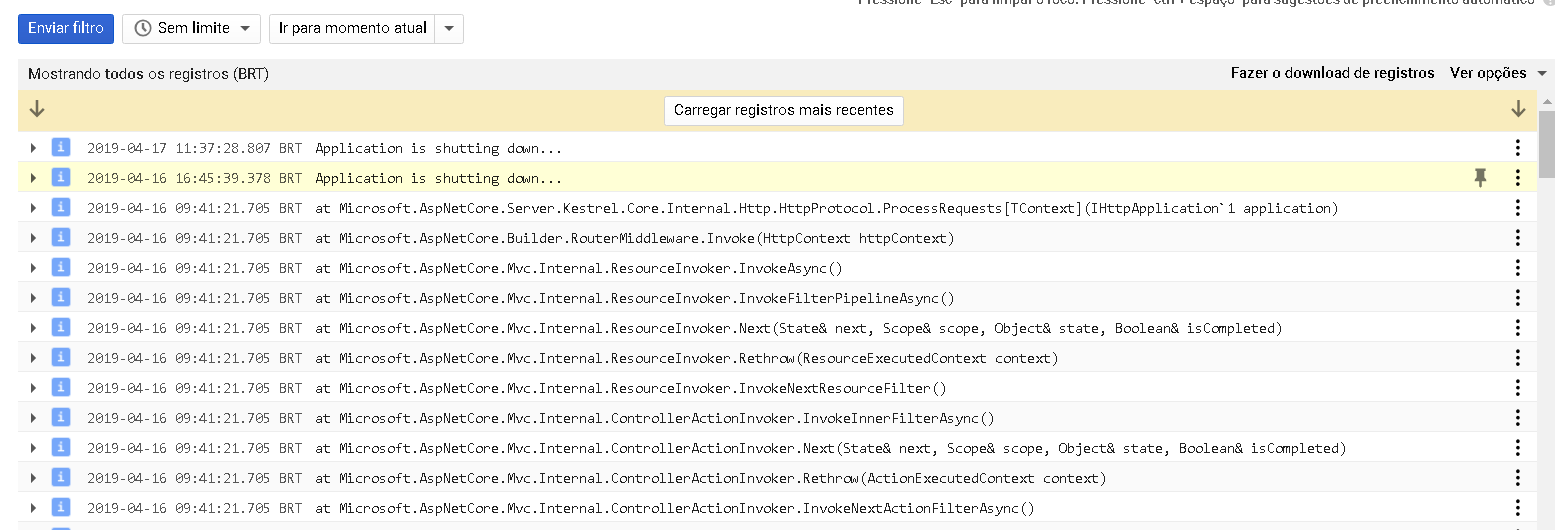Click info severity icon on 11:37:28.807 entry
This screenshot has height=530, width=1555.
61,147
